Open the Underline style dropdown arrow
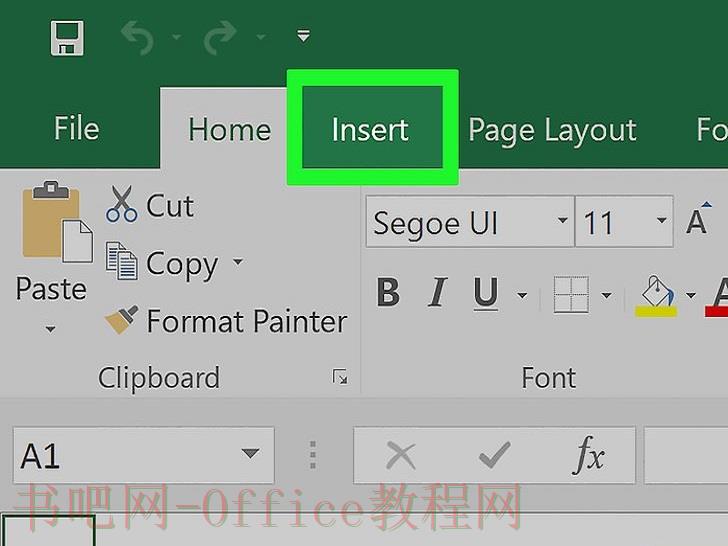The width and height of the screenshot is (728, 546). pos(522,295)
